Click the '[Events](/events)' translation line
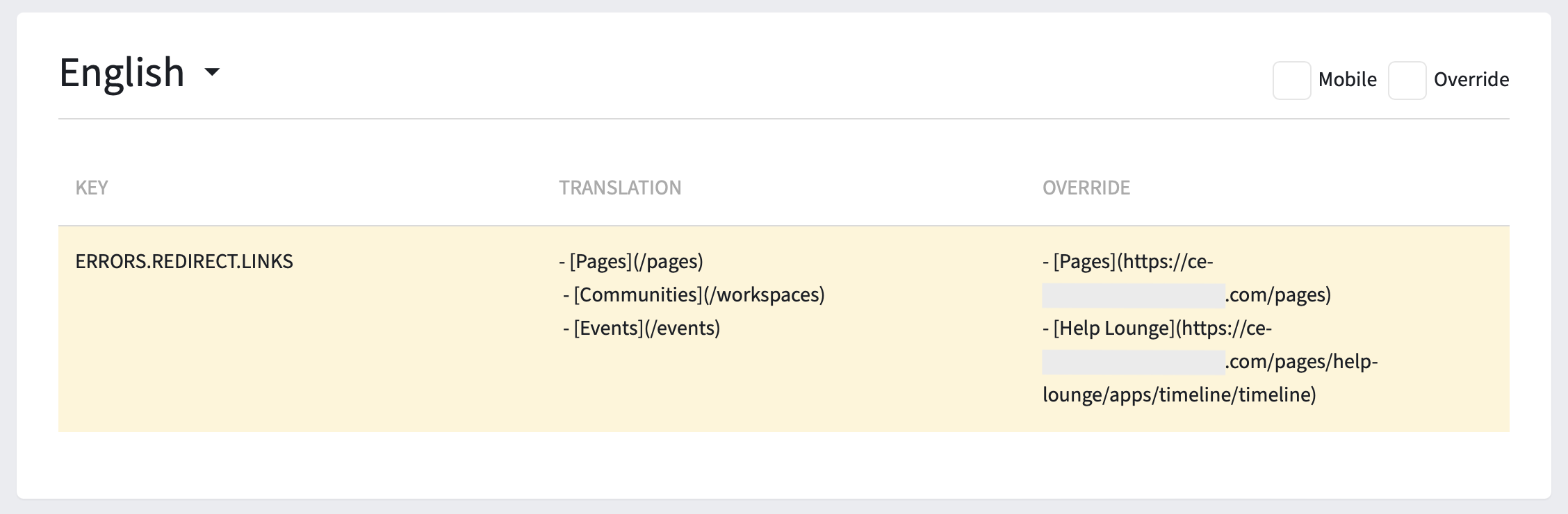1568x514 pixels. coord(642,328)
